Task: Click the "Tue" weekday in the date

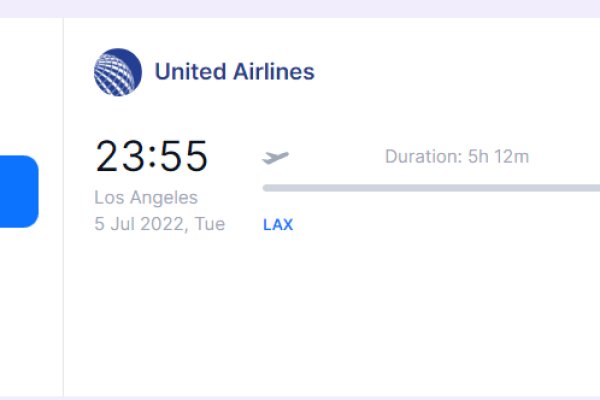Action: point(210,224)
